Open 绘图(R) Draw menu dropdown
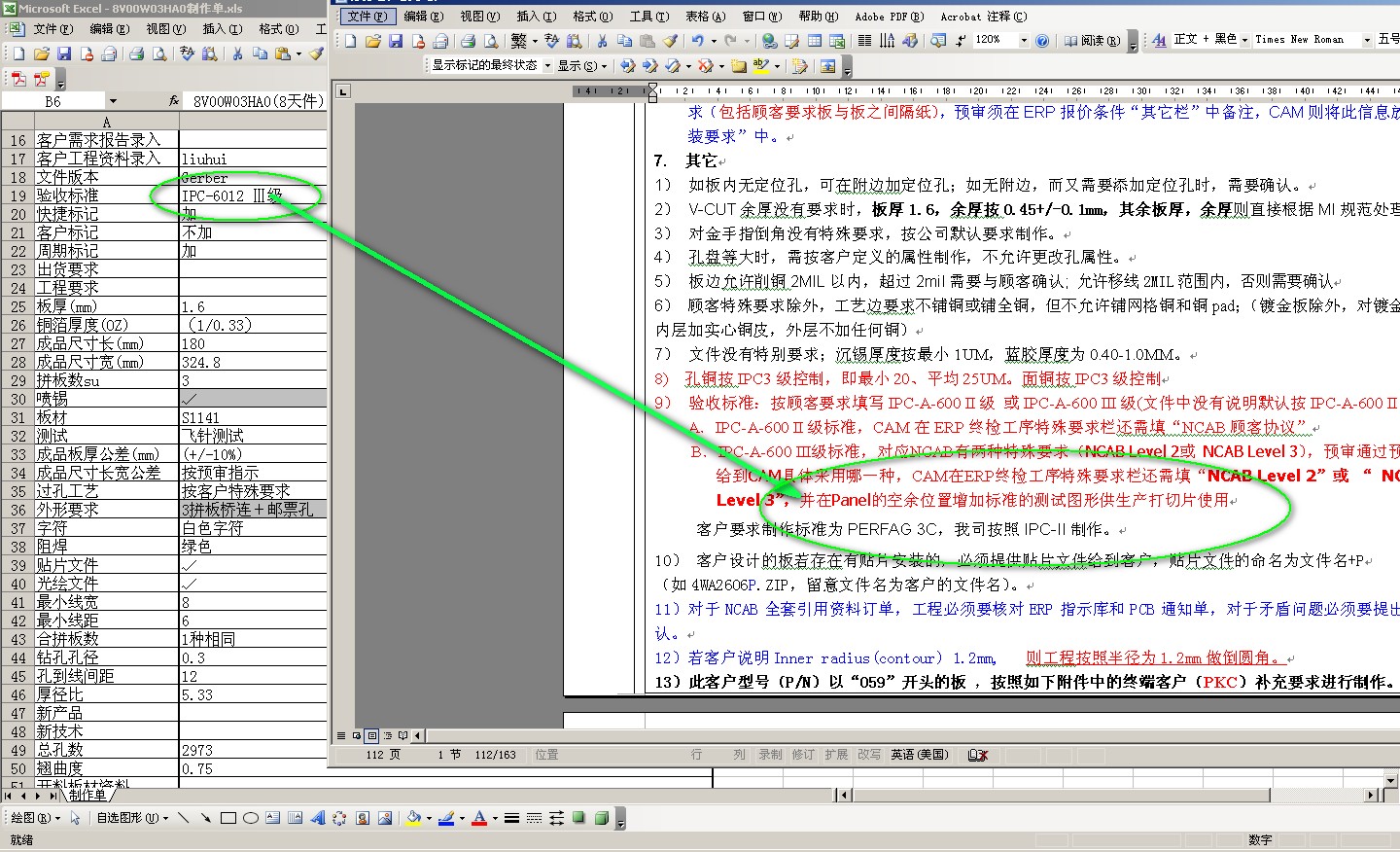Image resolution: width=1400 pixels, height=852 pixels. 36,818
